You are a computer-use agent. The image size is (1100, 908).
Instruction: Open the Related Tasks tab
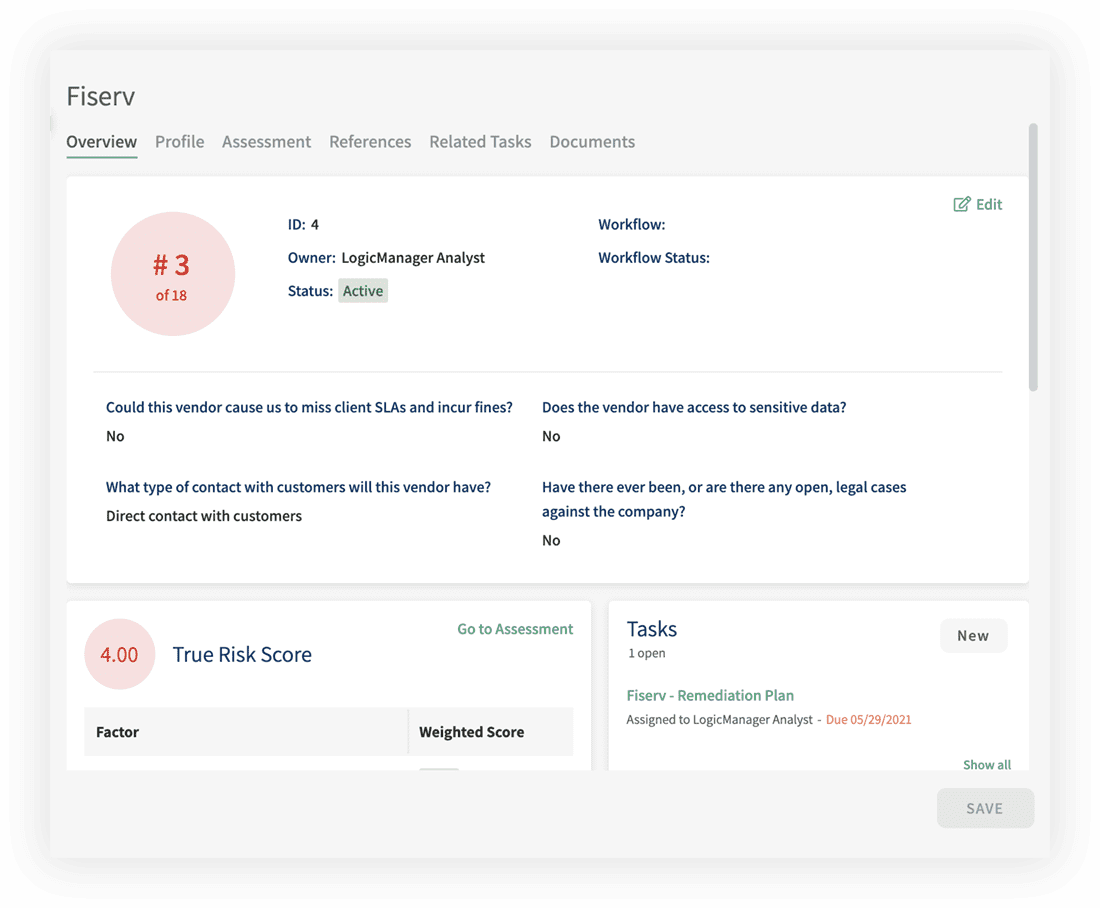coord(480,141)
